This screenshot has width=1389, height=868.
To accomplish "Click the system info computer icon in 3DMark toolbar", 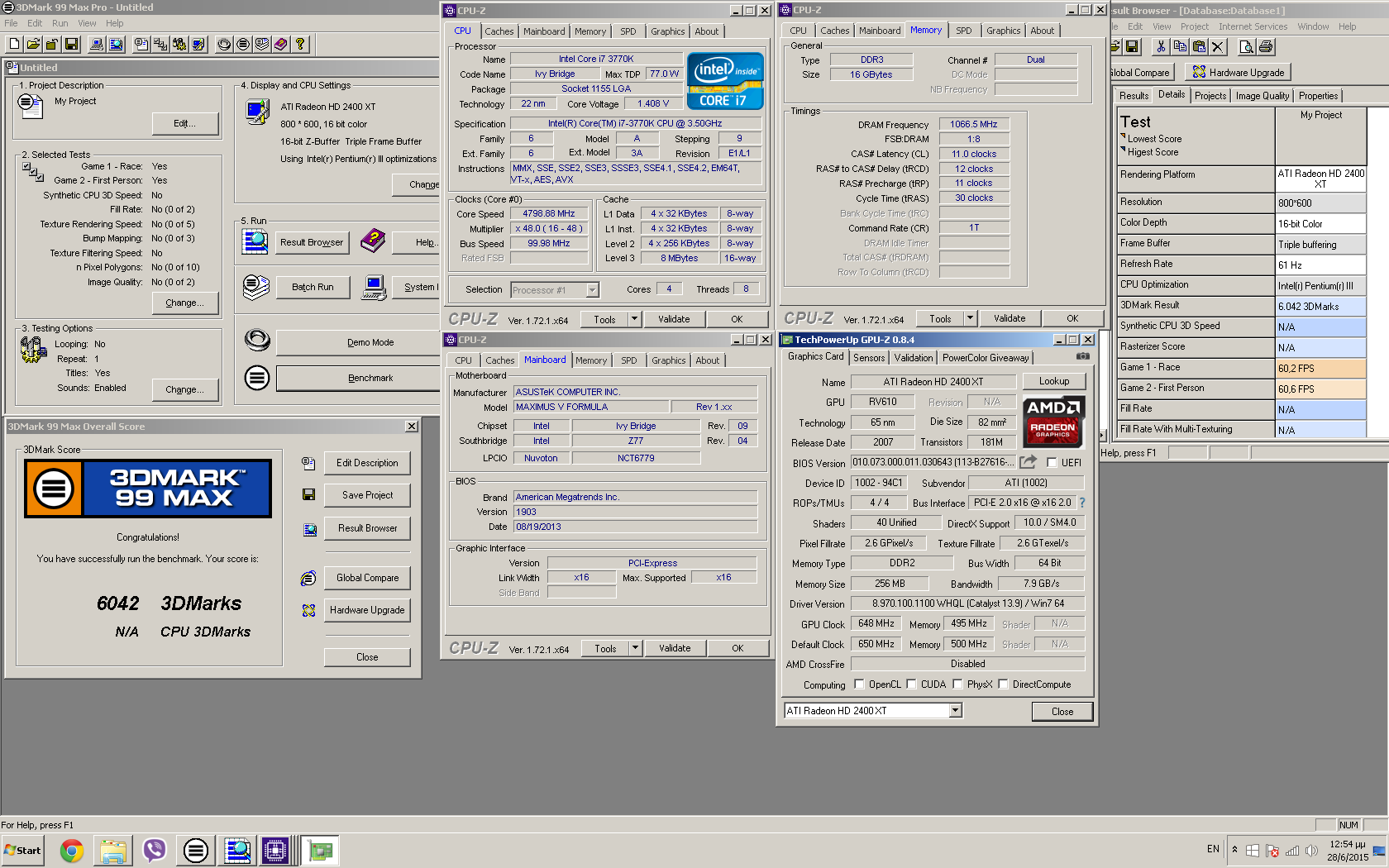I will click(x=97, y=44).
